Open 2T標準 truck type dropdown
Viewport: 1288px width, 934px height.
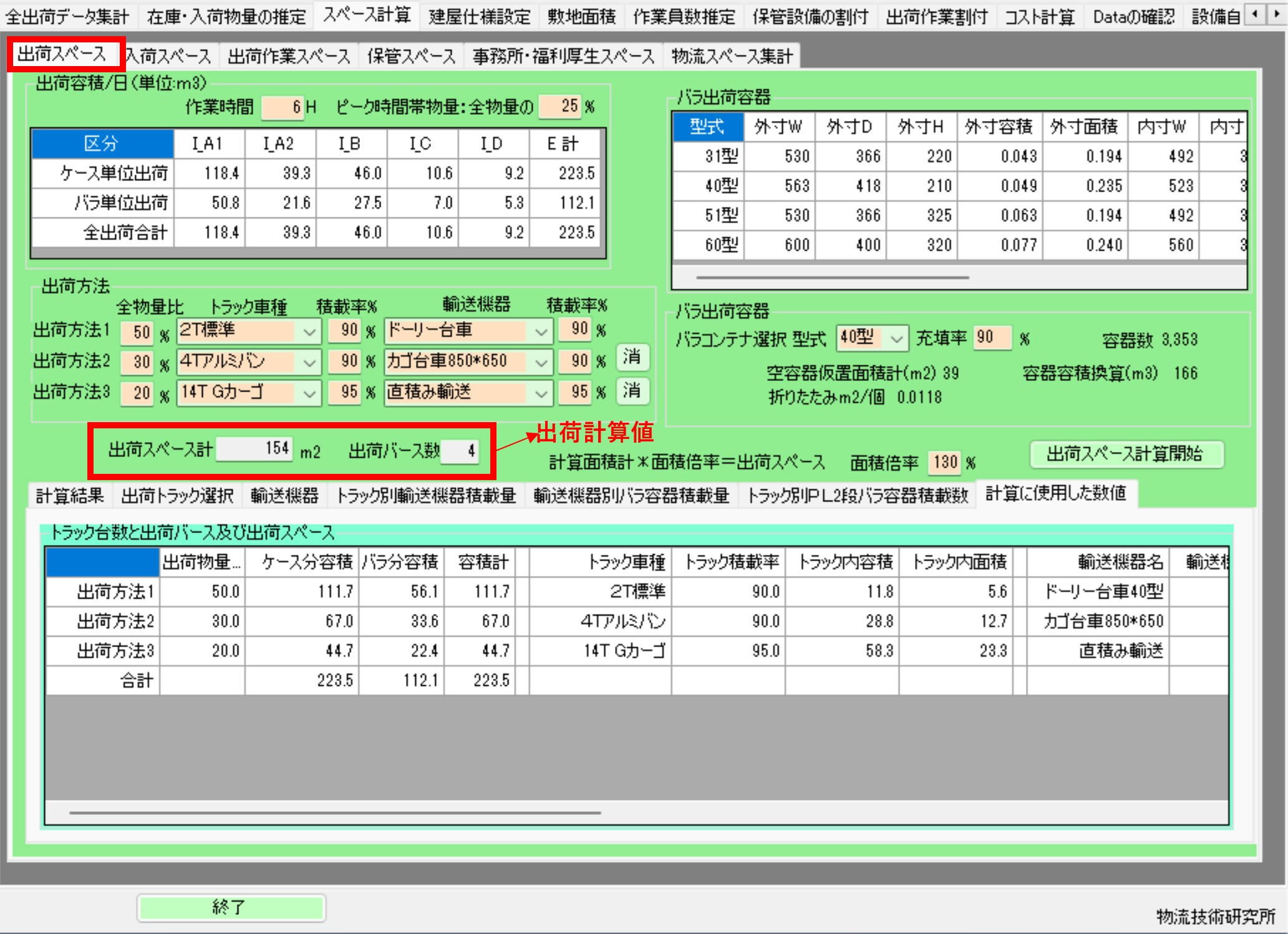click(x=309, y=332)
